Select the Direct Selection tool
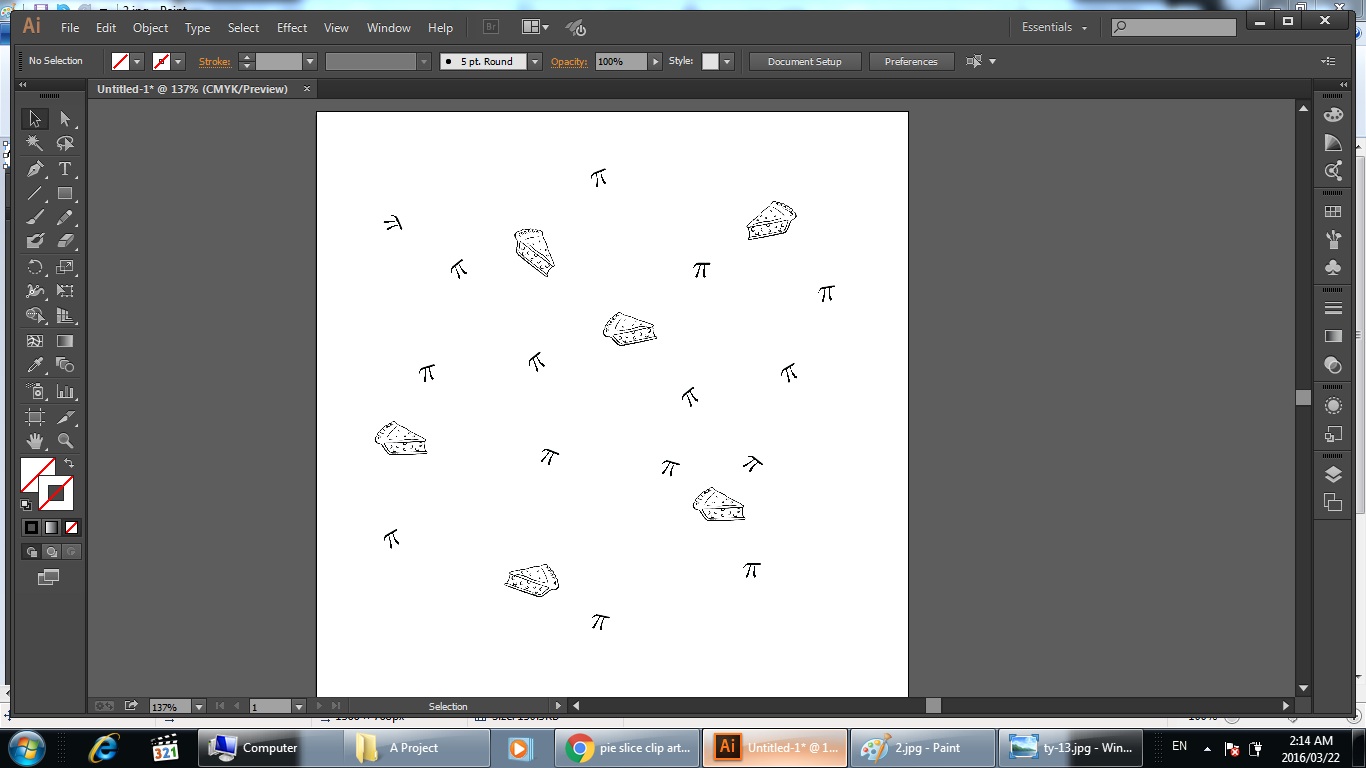Image resolution: width=1366 pixels, height=768 pixels. click(65, 119)
